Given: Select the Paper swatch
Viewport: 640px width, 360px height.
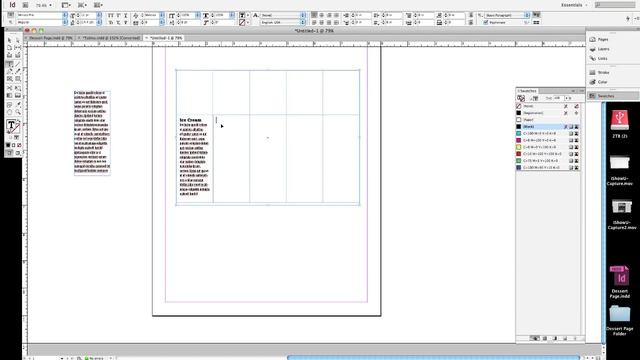Looking at the screenshot, I should (x=547, y=120).
